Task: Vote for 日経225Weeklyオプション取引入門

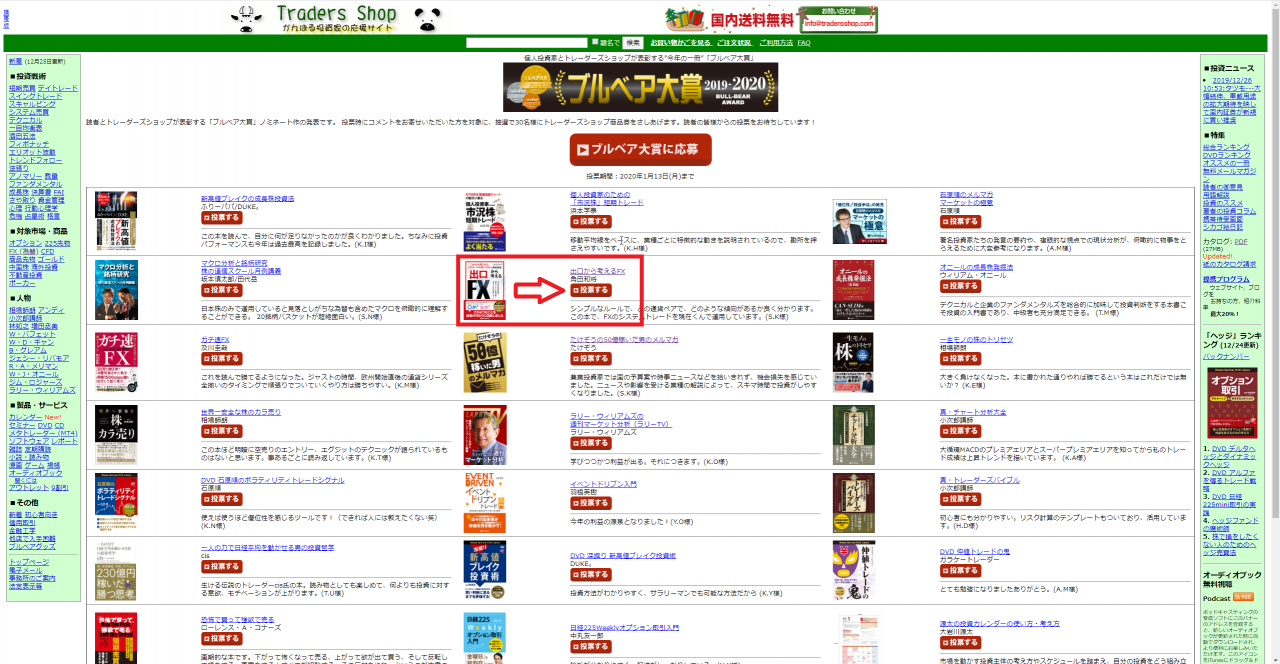Action: [591, 646]
